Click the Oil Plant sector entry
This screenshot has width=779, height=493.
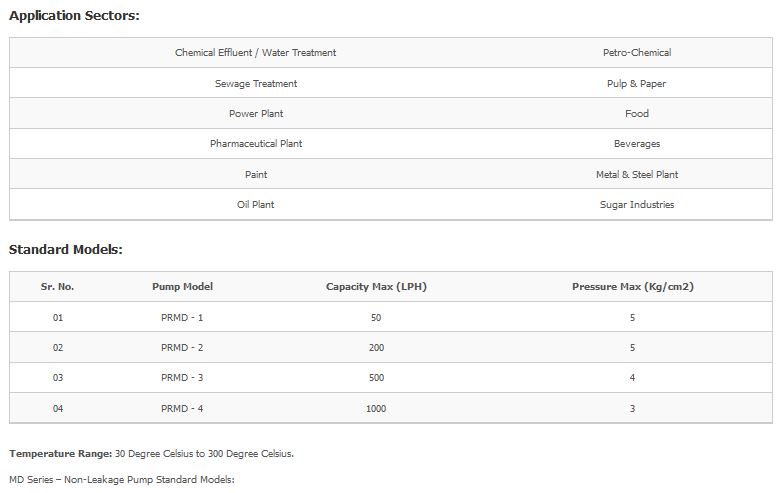coord(255,205)
